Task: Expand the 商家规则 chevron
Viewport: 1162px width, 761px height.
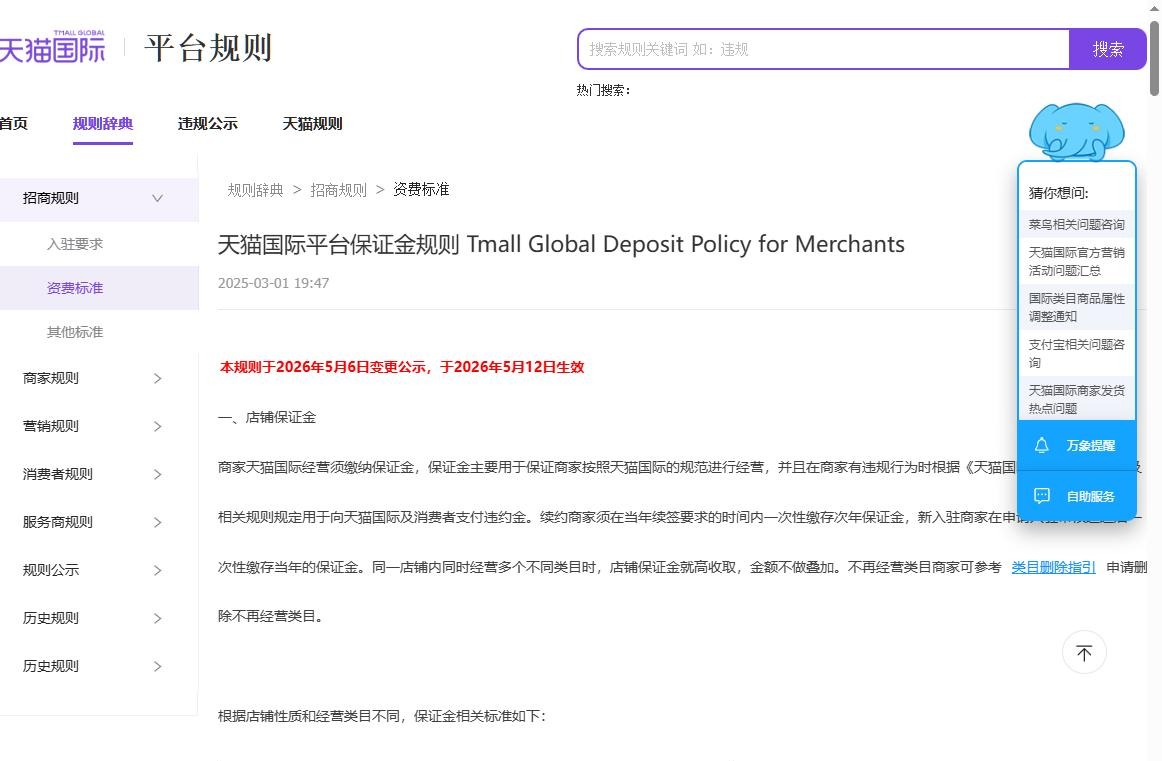Action: point(157,379)
